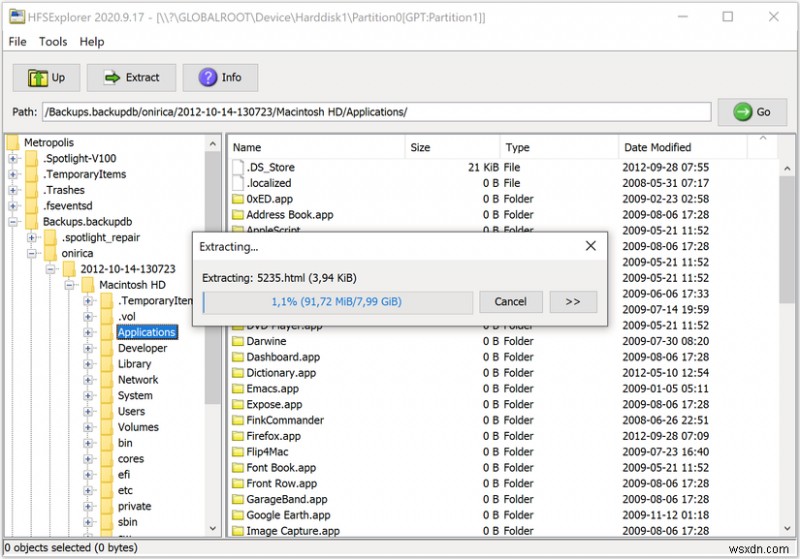Click the Applications folder icon in tree
The width and height of the screenshot is (800, 559).
(x=107, y=332)
